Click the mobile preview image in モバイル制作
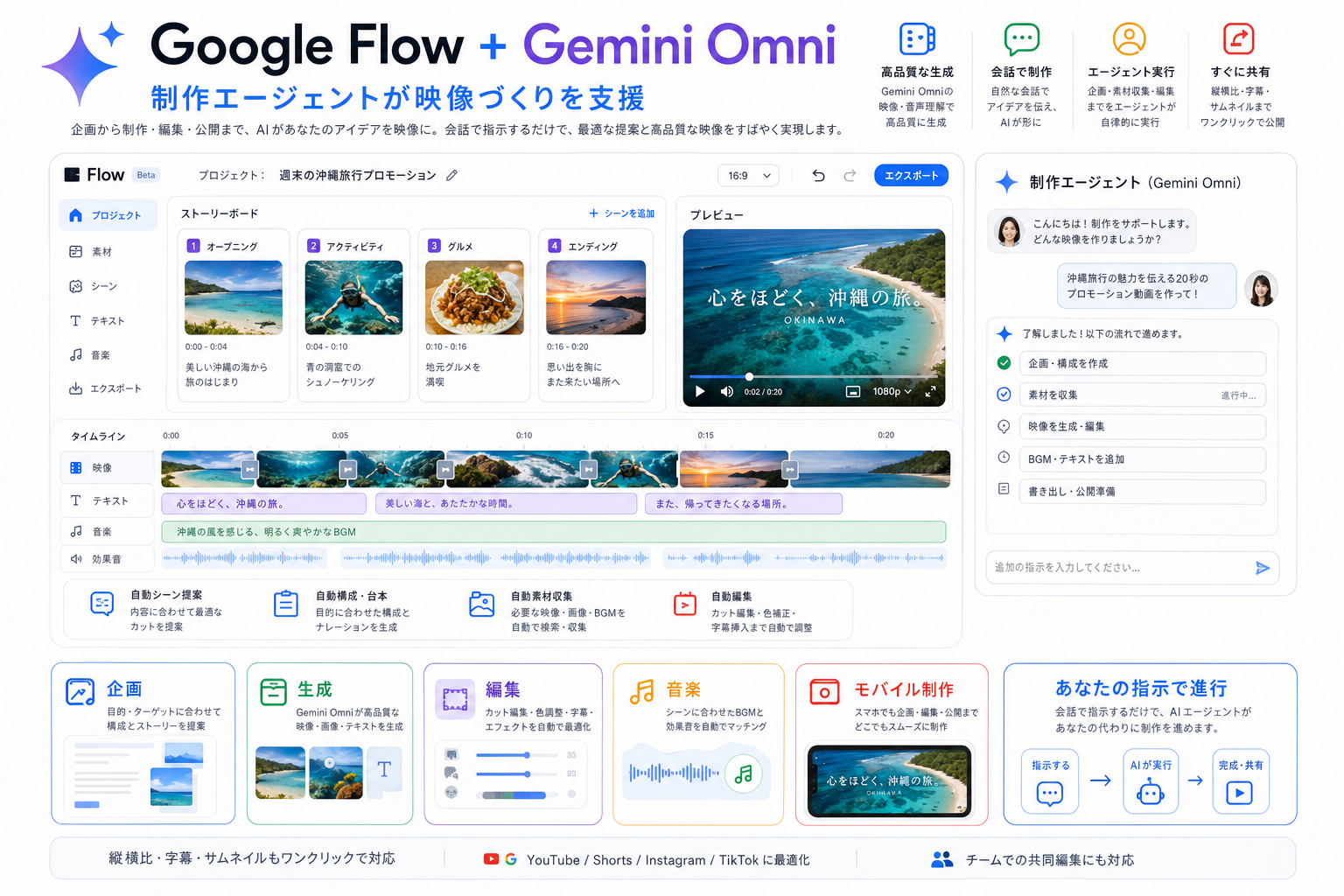 click(x=889, y=780)
